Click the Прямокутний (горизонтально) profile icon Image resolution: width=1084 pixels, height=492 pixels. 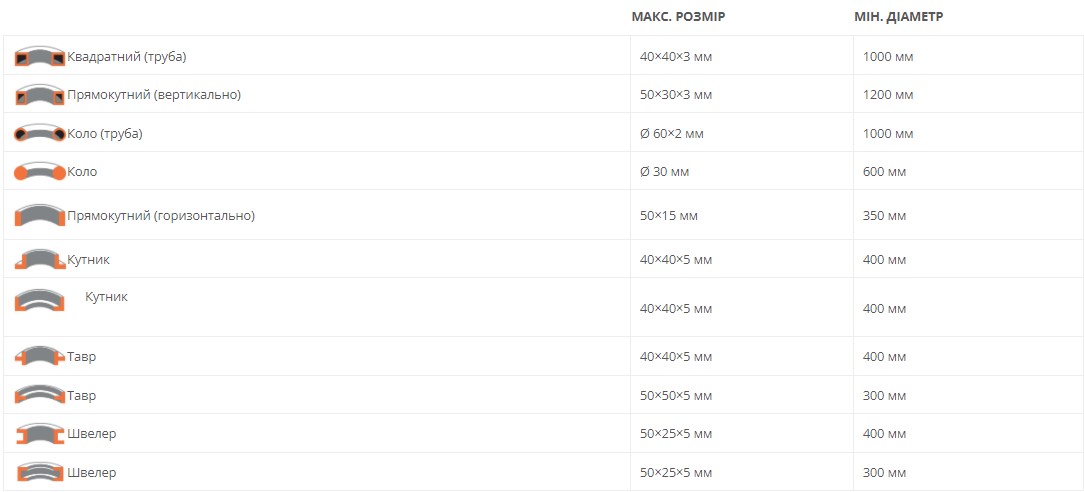(x=40, y=215)
